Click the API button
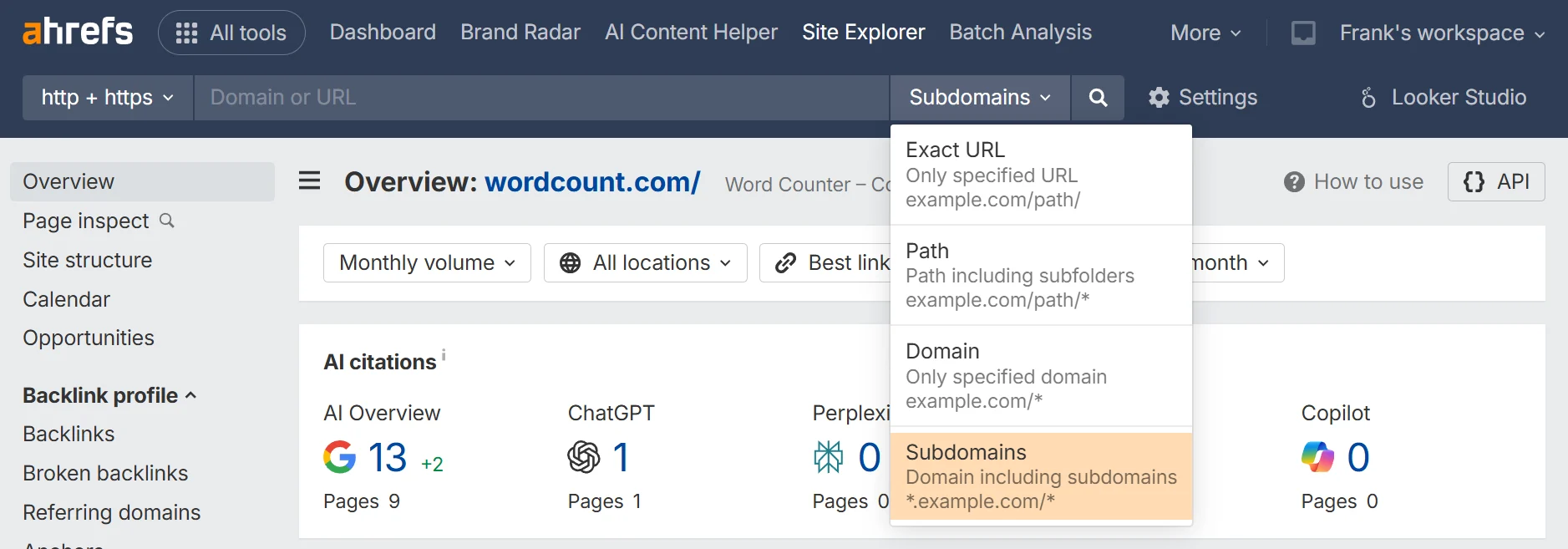This screenshot has height=549, width=1568. pos(1495,181)
